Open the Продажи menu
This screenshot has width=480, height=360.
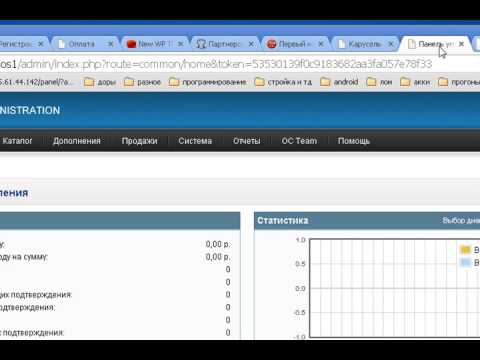pos(139,141)
